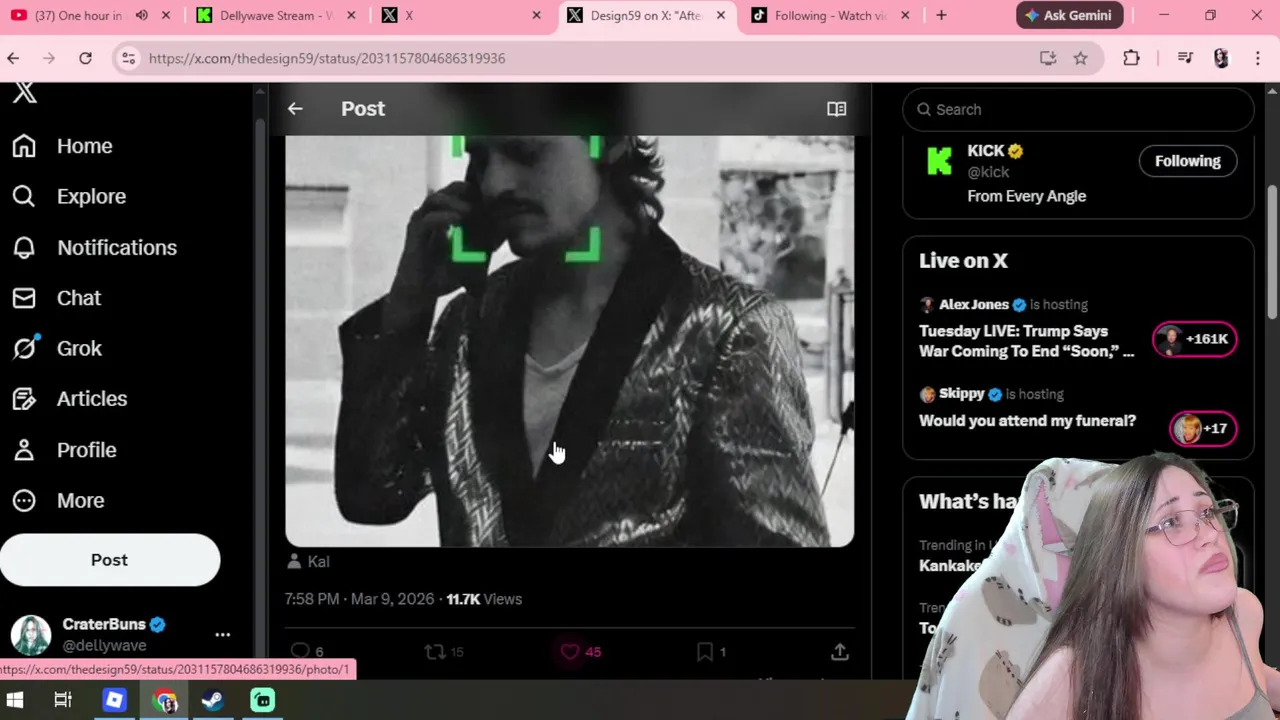
Task: Close the Dellywave Stream tab
Action: pos(351,15)
